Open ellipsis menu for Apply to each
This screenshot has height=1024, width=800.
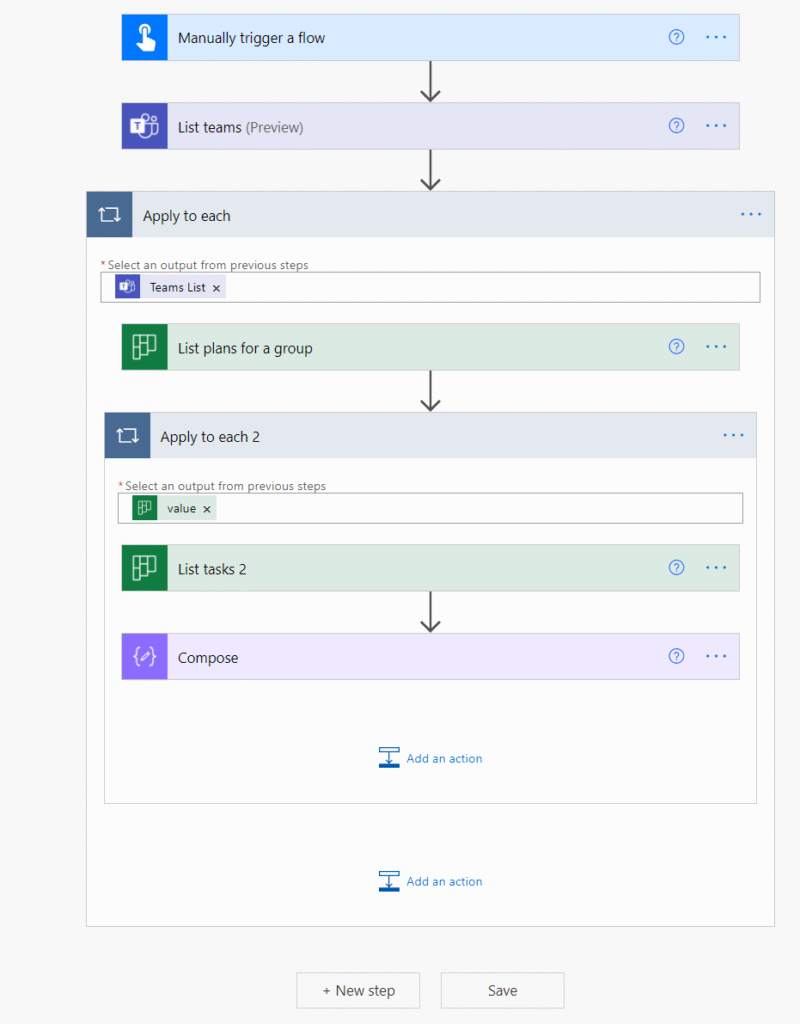tap(751, 214)
